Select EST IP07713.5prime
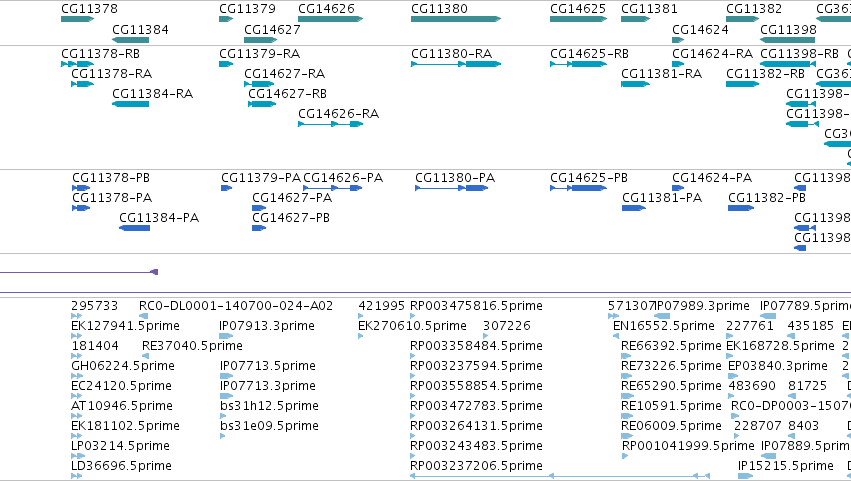851x481 pixels. [x=268, y=366]
